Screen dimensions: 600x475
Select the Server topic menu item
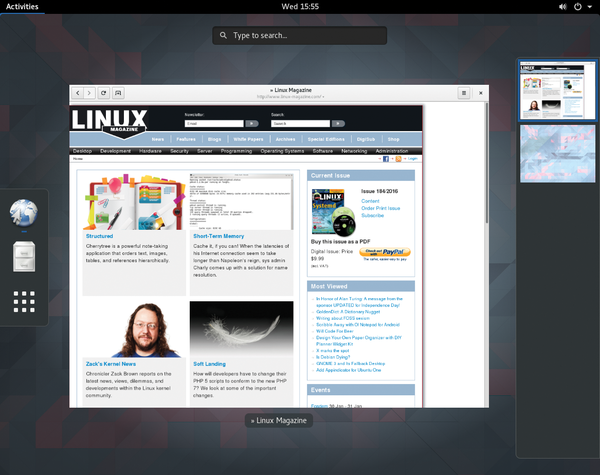[205, 151]
